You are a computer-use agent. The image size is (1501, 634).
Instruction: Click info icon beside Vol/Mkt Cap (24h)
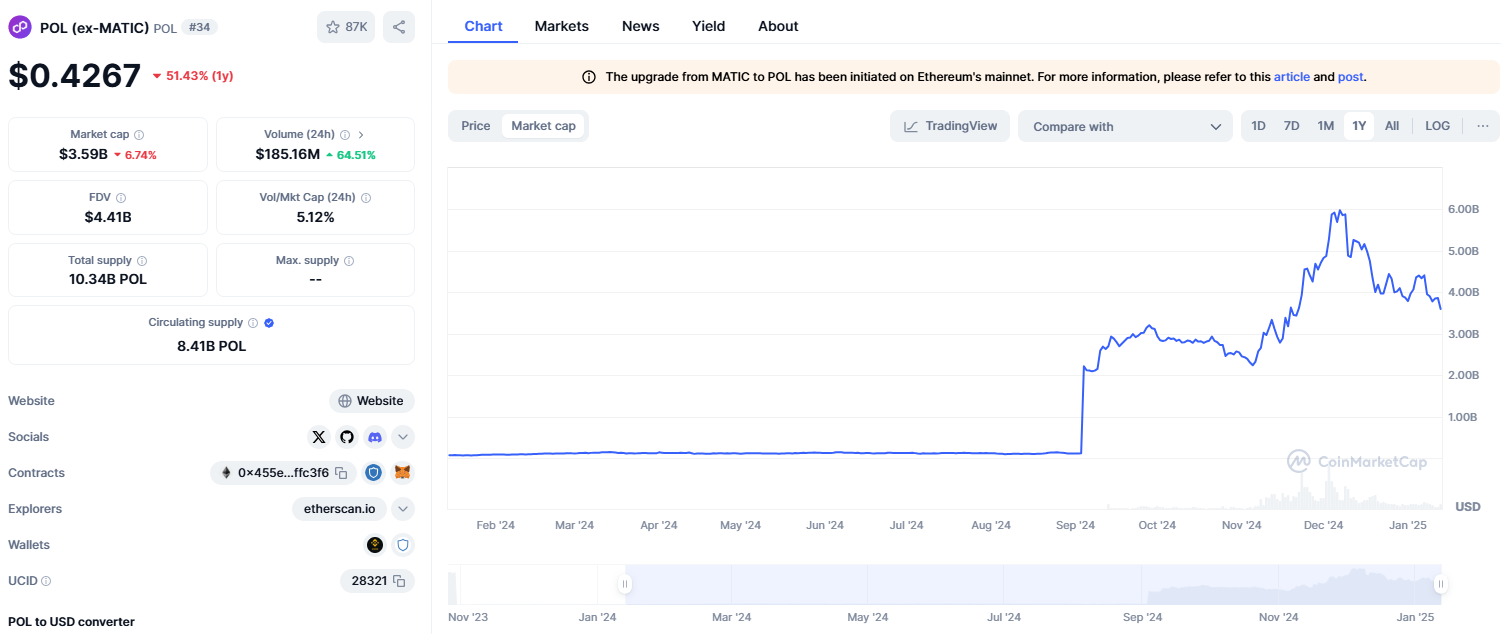pyautogui.click(x=365, y=198)
